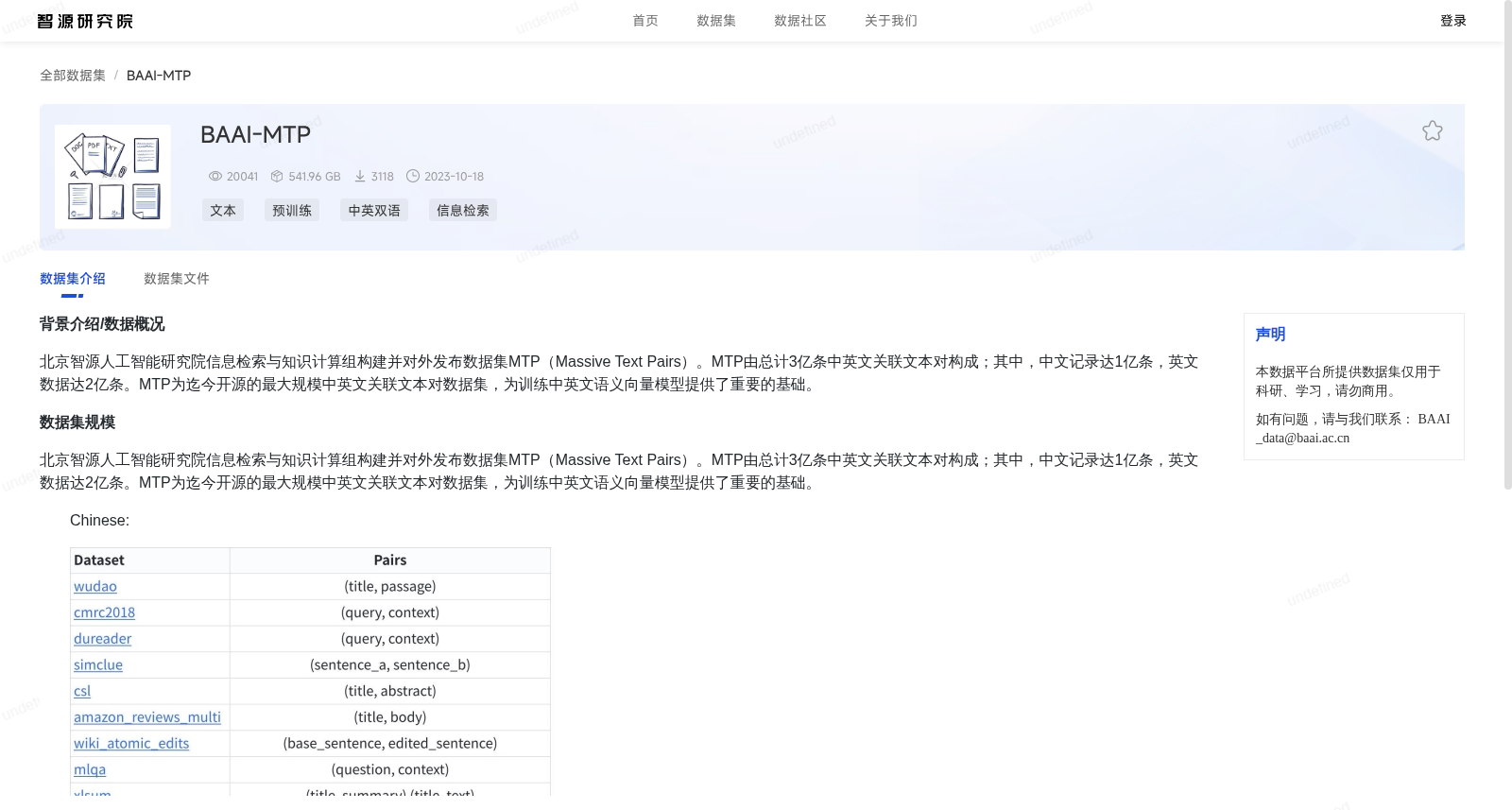Screen dimensions: 1512x810
Task: Click the BAAI-MTP breadcrumb text
Action: point(159,76)
